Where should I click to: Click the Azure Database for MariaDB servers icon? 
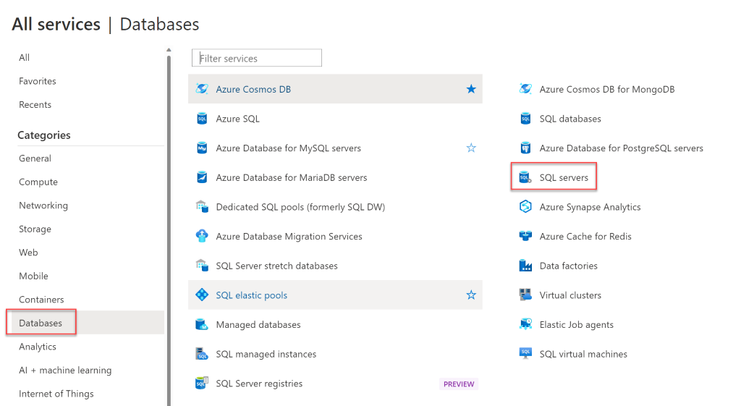pyautogui.click(x=202, y=177)
